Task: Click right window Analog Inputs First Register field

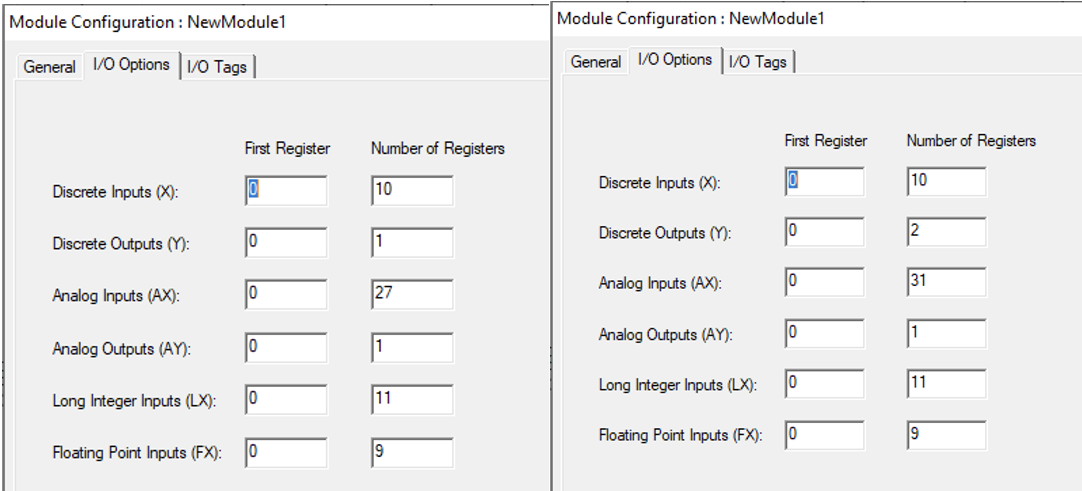Action: pos(825,283)
